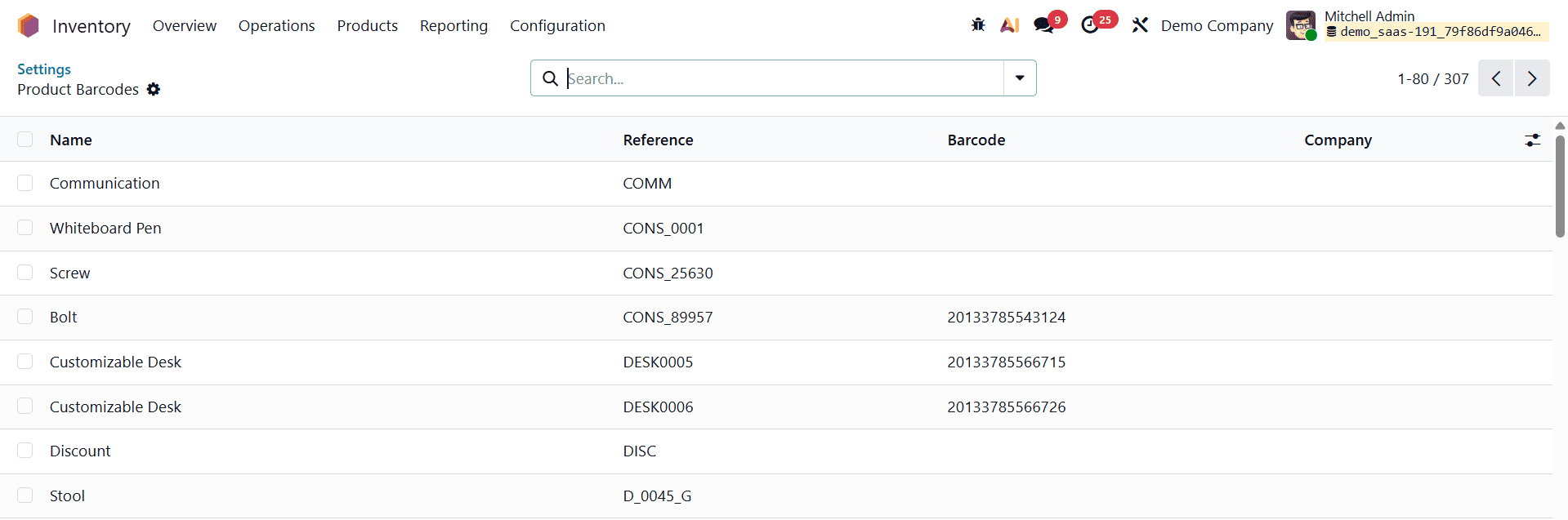Click the Communication product name
The width and height of the screenshot is (1568, 520).
[x=105, y=183]
